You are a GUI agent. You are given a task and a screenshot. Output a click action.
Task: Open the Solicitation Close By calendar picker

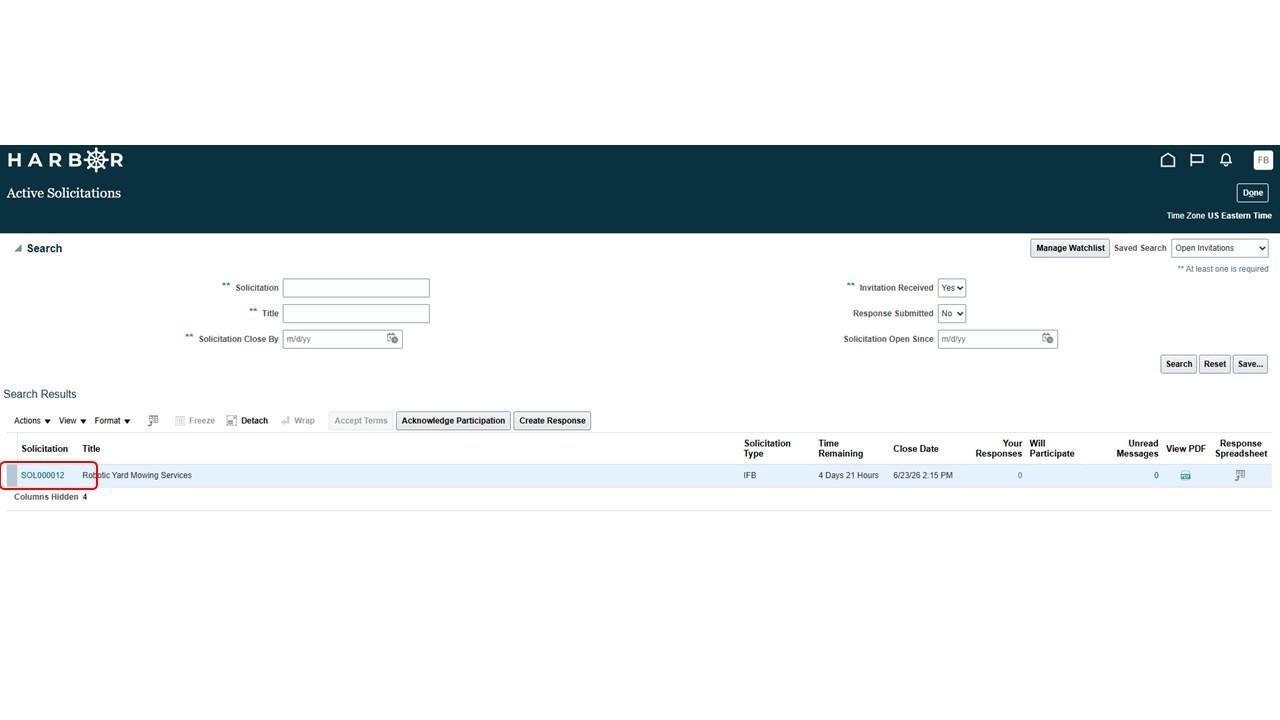(x=393, y=339)
